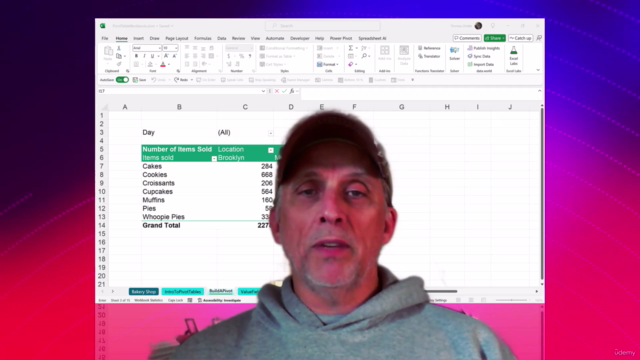Switch to the Data ribbon tab
The height and width of the screenshot is (360, 640).
coord(222,38)
